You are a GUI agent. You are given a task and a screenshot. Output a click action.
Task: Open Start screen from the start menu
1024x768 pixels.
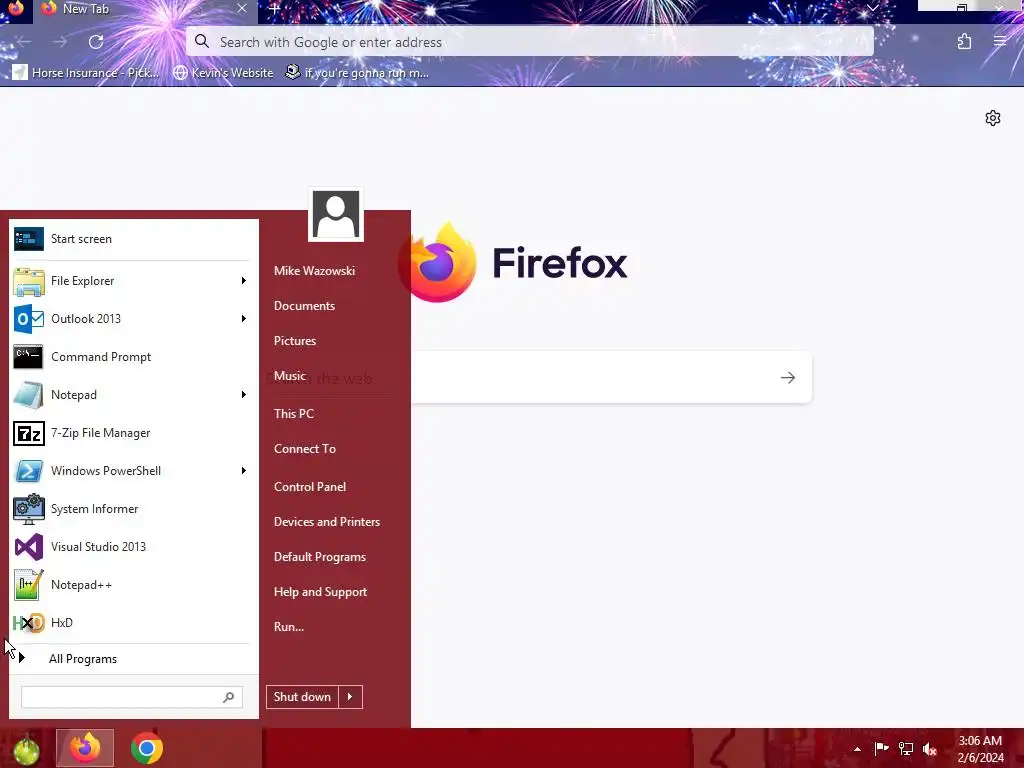pyautogui.click(x=133, y=239)
